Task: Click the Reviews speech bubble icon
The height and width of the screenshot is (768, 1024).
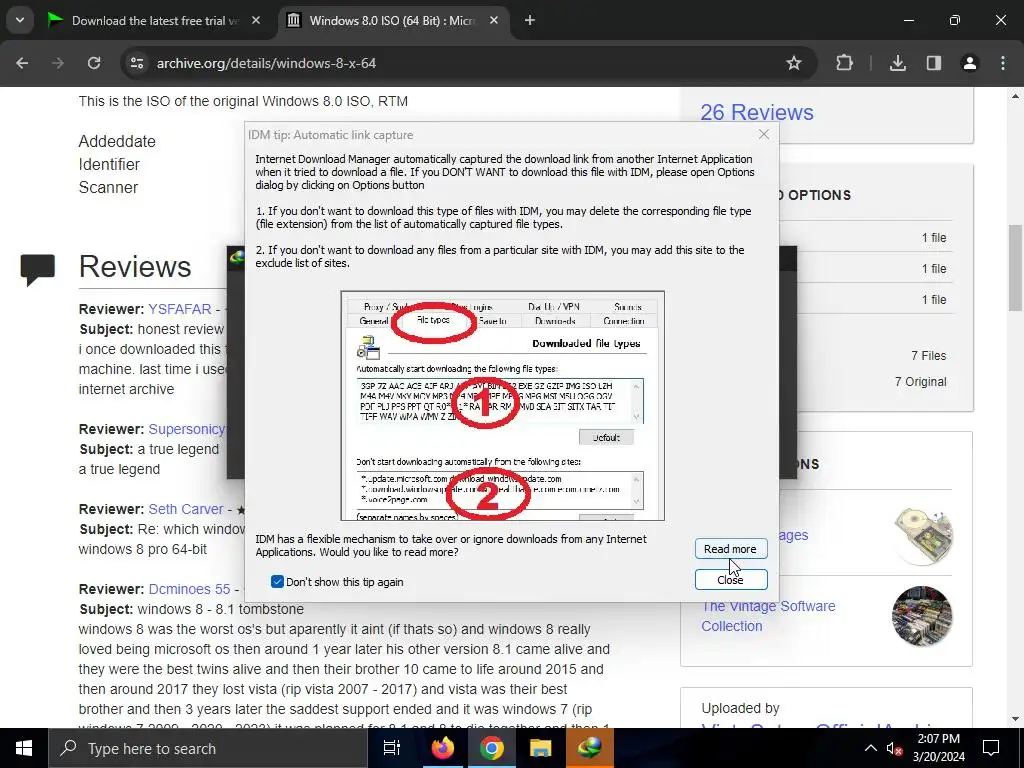Action: click(38, 269)
